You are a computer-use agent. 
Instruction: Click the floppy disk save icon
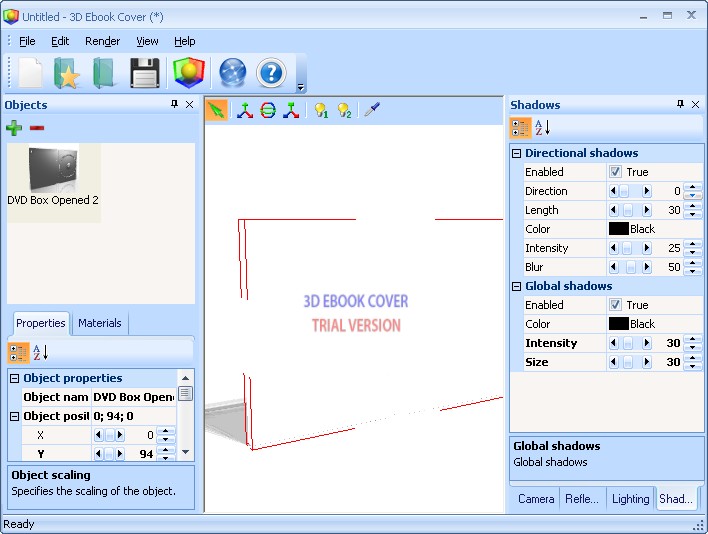145,73
